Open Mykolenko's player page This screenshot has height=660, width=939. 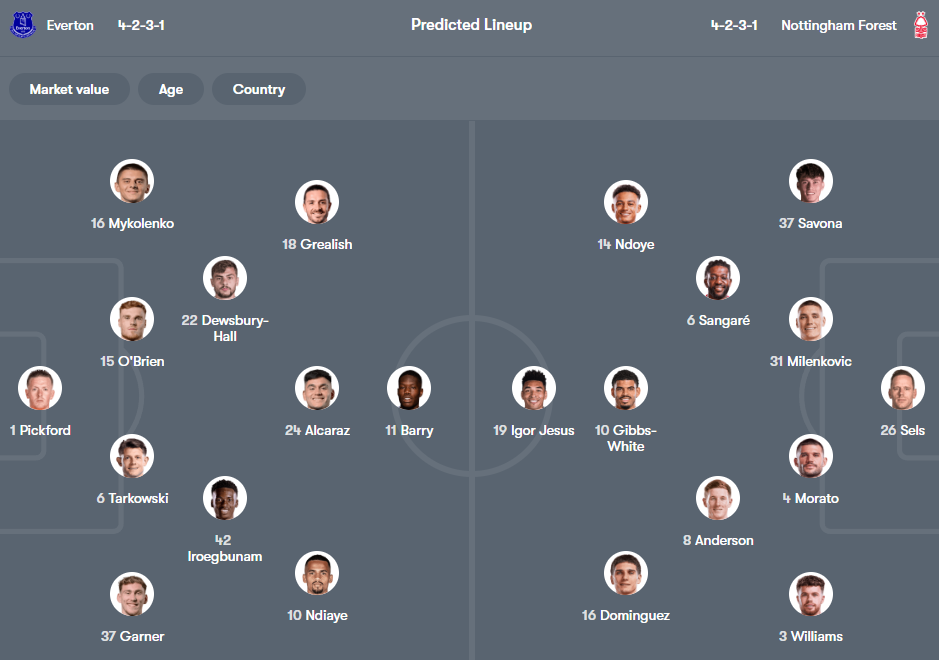tap(132, 181)
